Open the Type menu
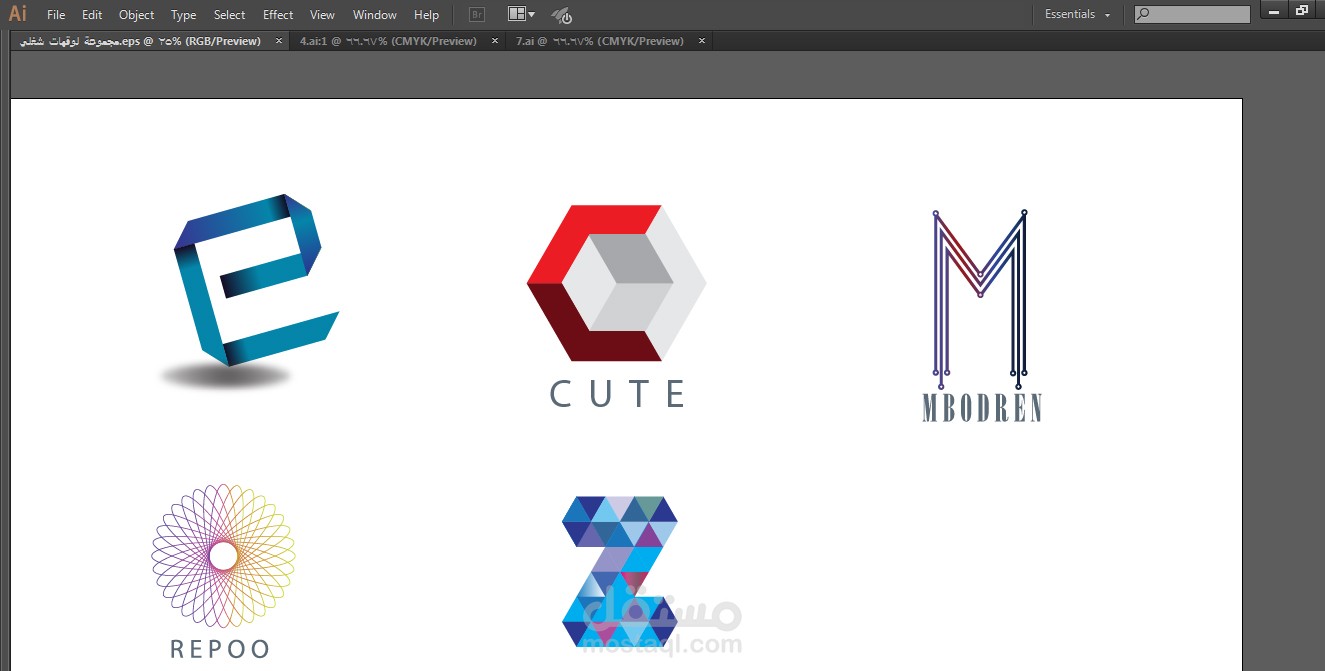This screenshot has height=671, width=1325. [184, 15]
